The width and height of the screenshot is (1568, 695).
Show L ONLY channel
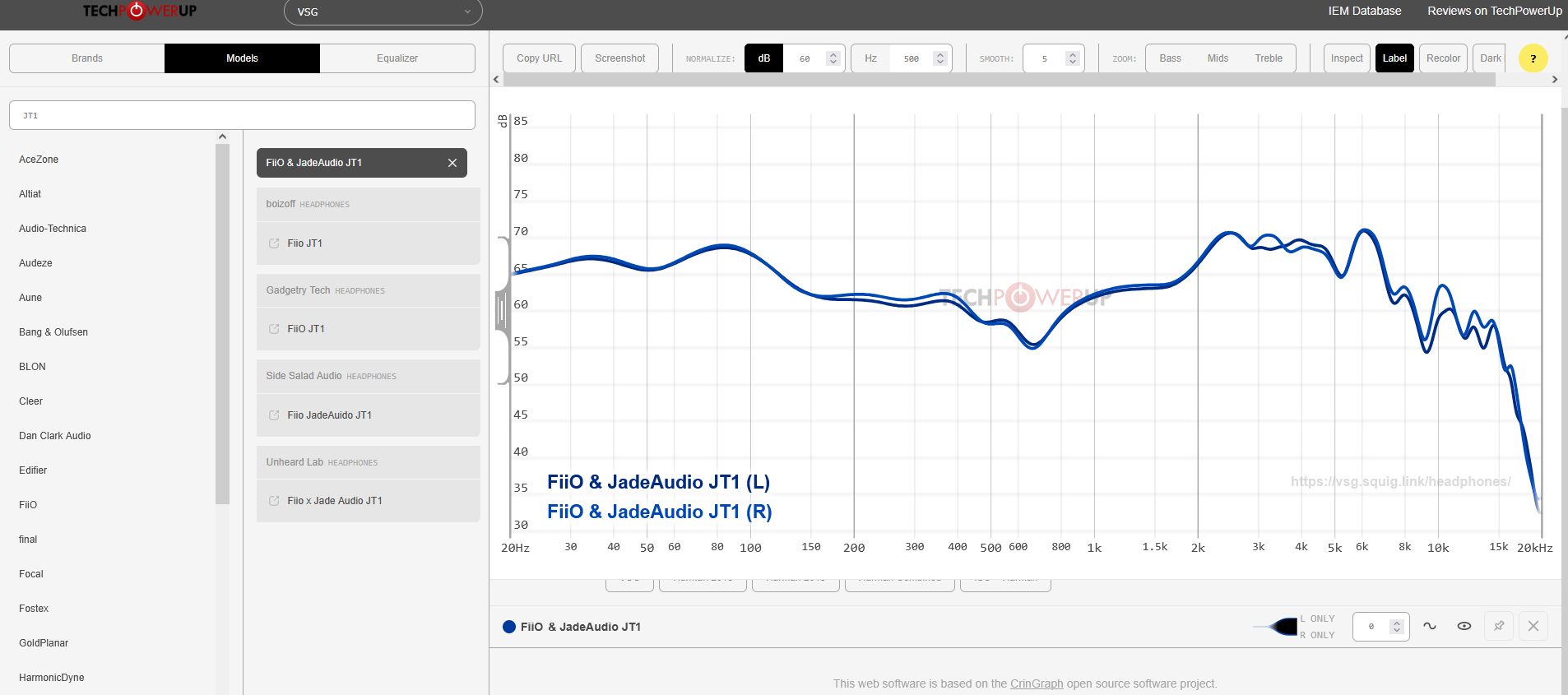click(1318, 619)
